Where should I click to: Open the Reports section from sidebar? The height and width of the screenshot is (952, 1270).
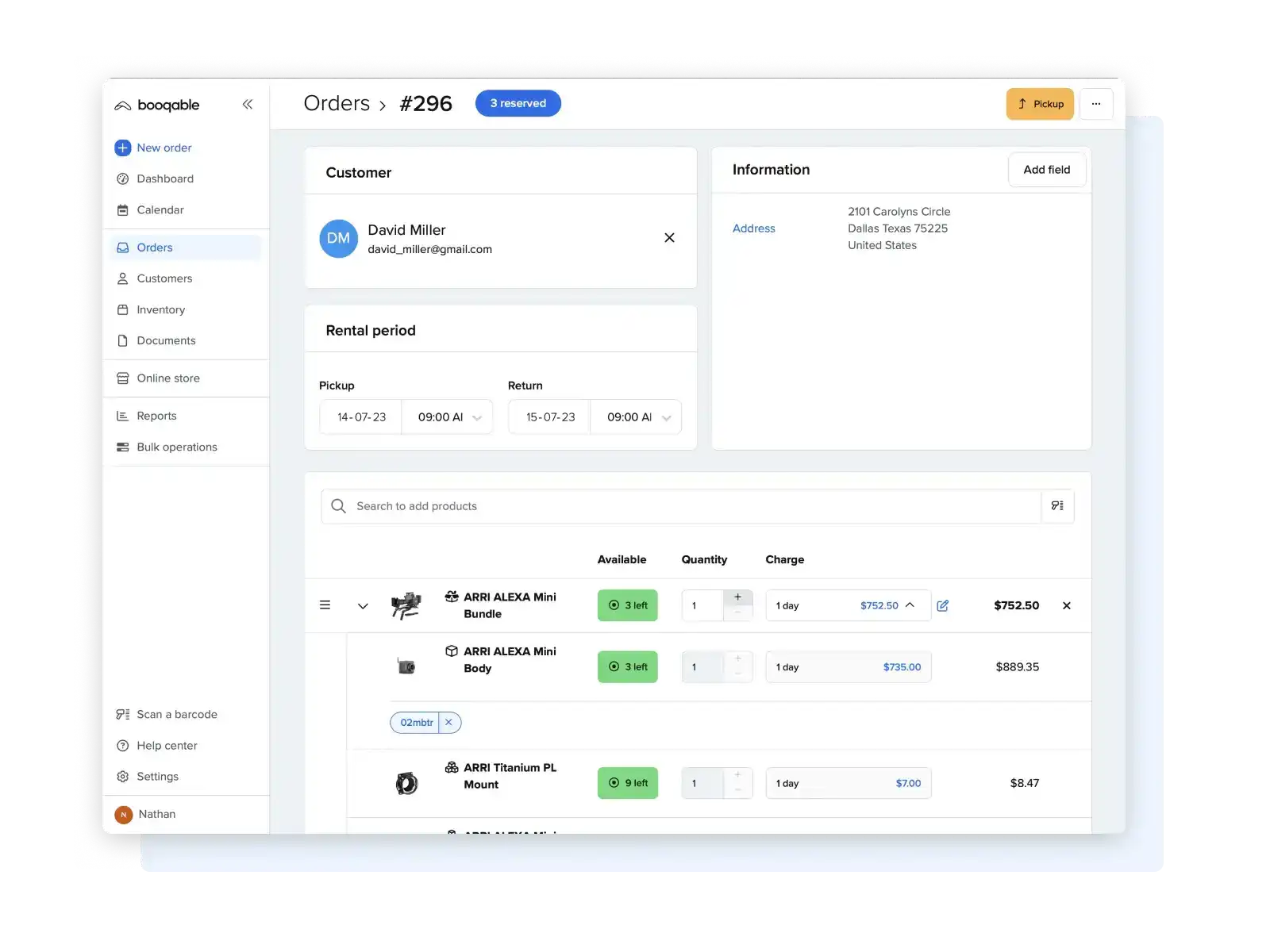tap(156, 415)
